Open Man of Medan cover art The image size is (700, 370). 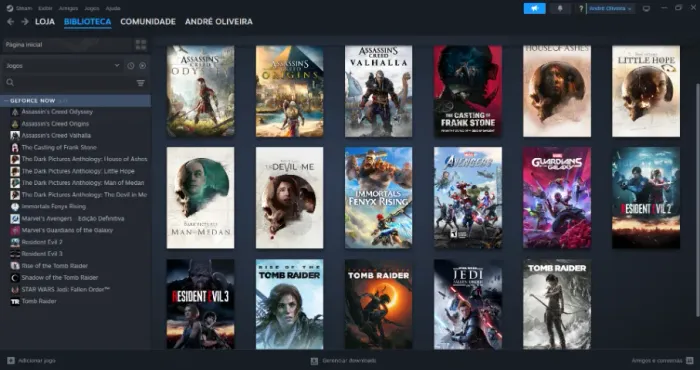click(x=200, y=198)
